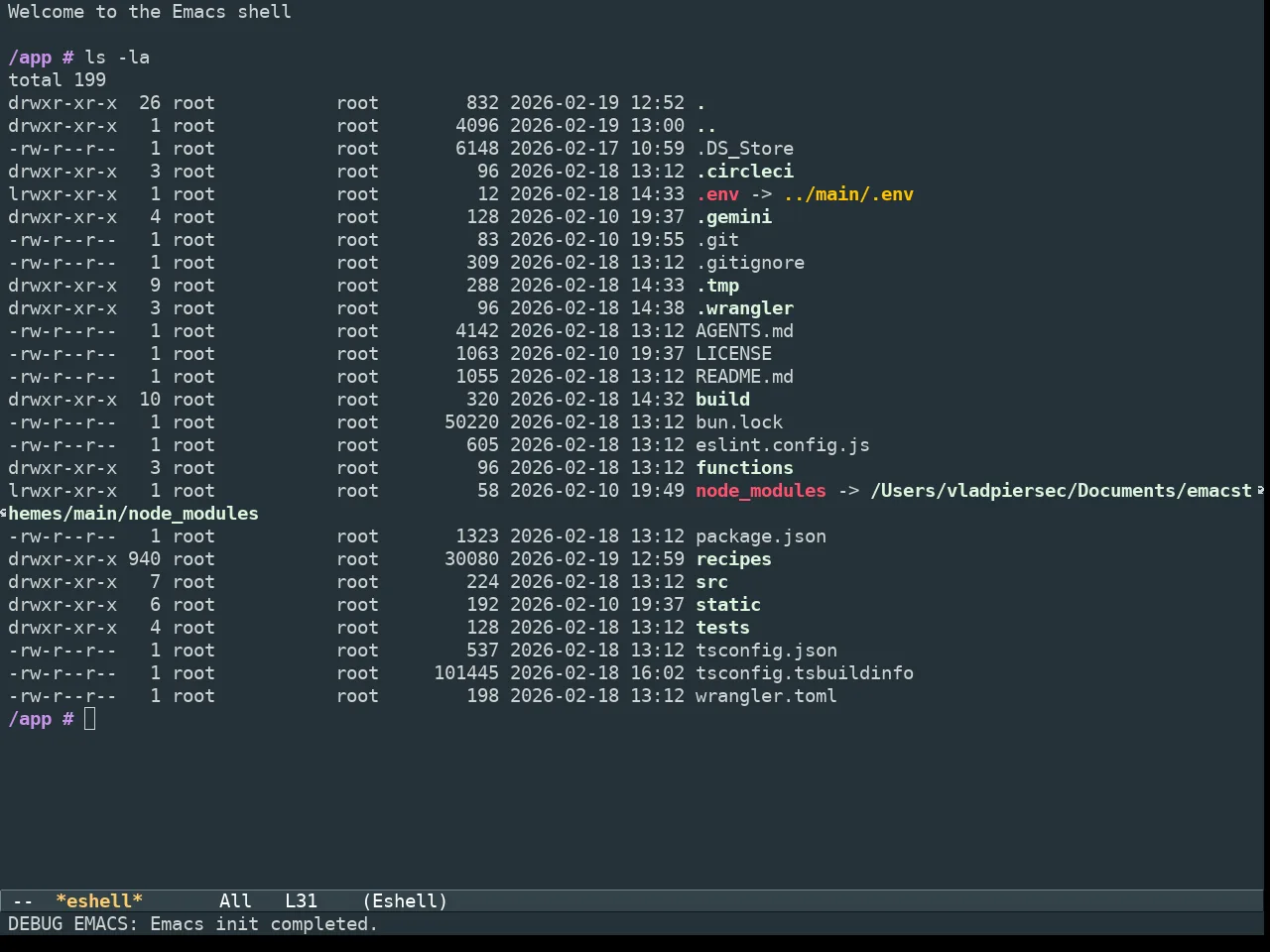Click the *eshell* buffer name in mode line
This screenshot has width=1270, height=952.
99,901
